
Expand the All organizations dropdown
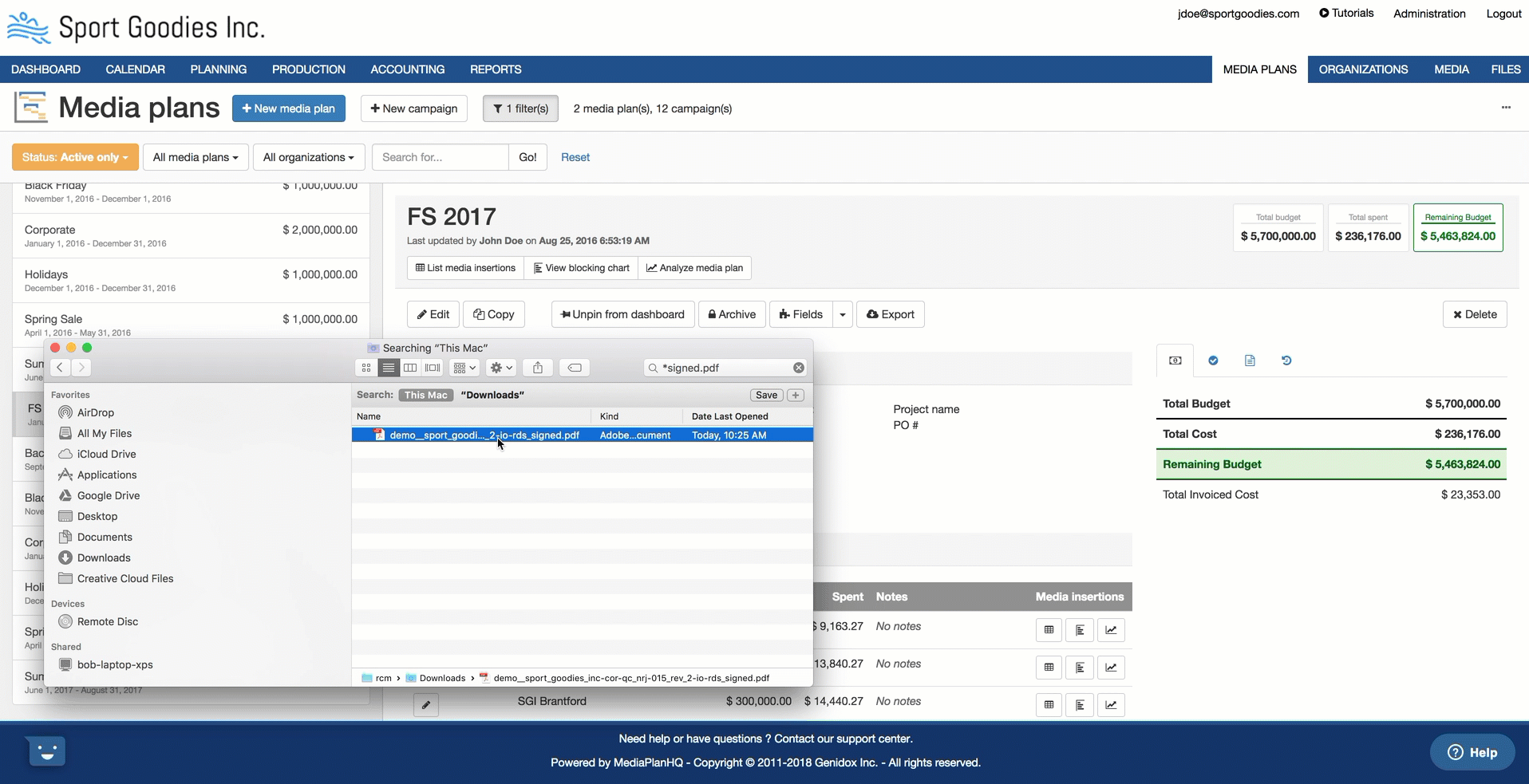click(309, 157)
